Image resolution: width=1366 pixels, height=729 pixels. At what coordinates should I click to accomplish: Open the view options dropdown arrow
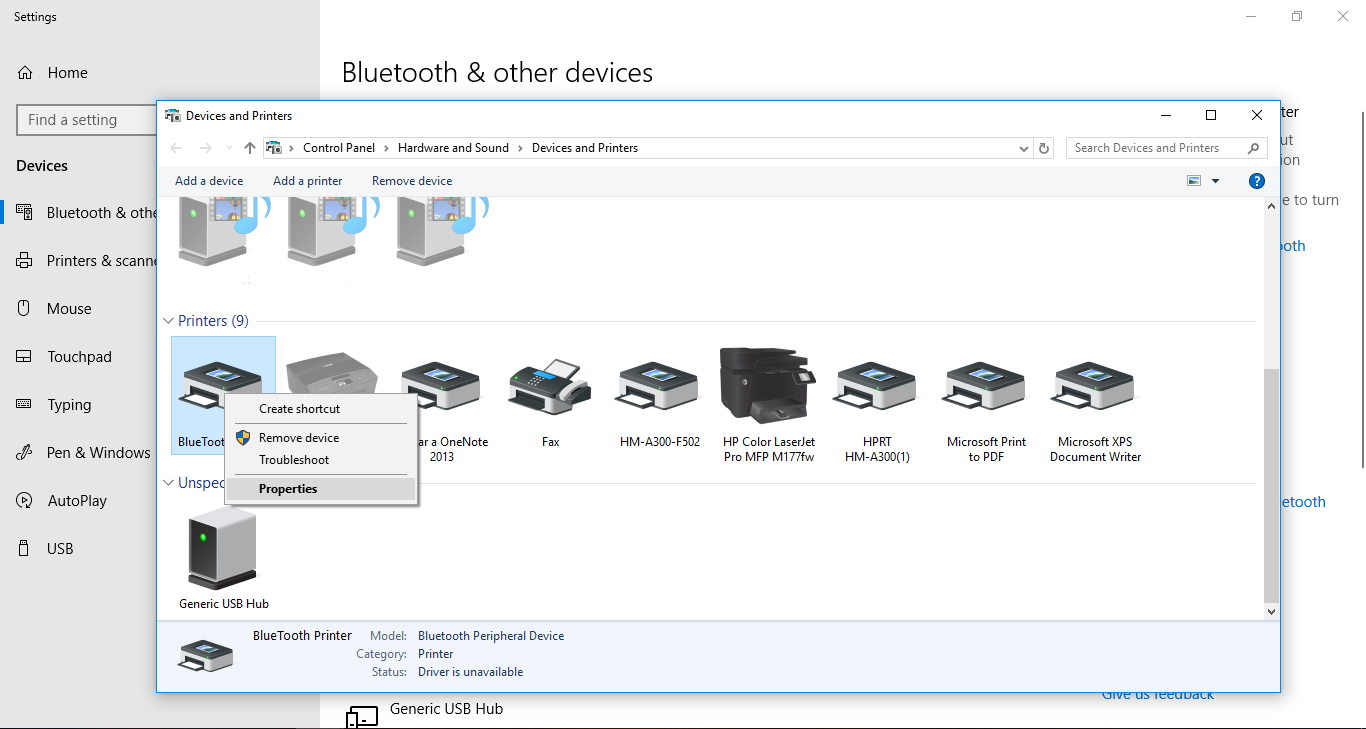pyautogui.click(x=1216, y=181)
